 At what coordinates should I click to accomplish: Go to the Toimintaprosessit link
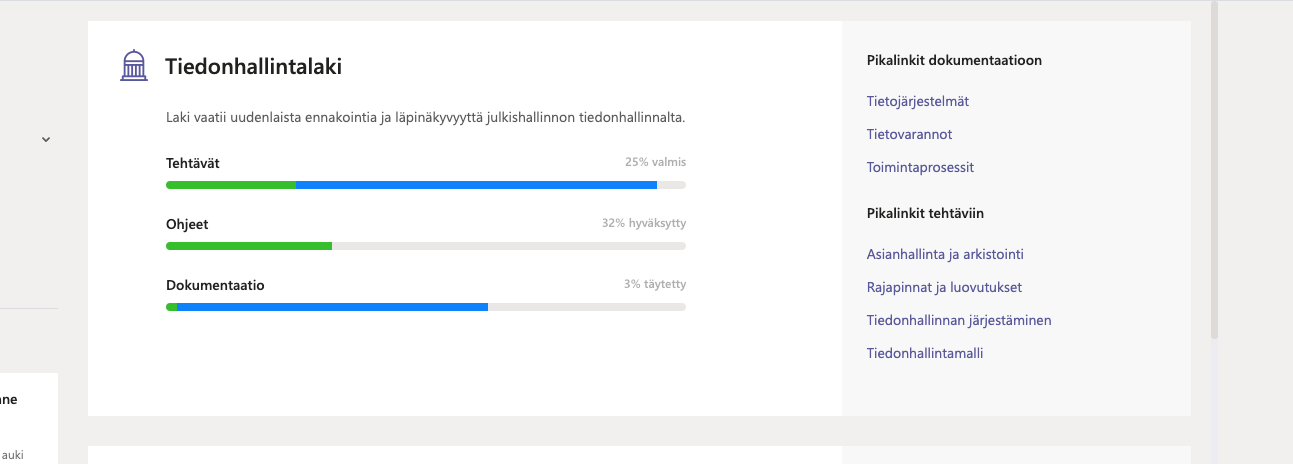(920, 167)
